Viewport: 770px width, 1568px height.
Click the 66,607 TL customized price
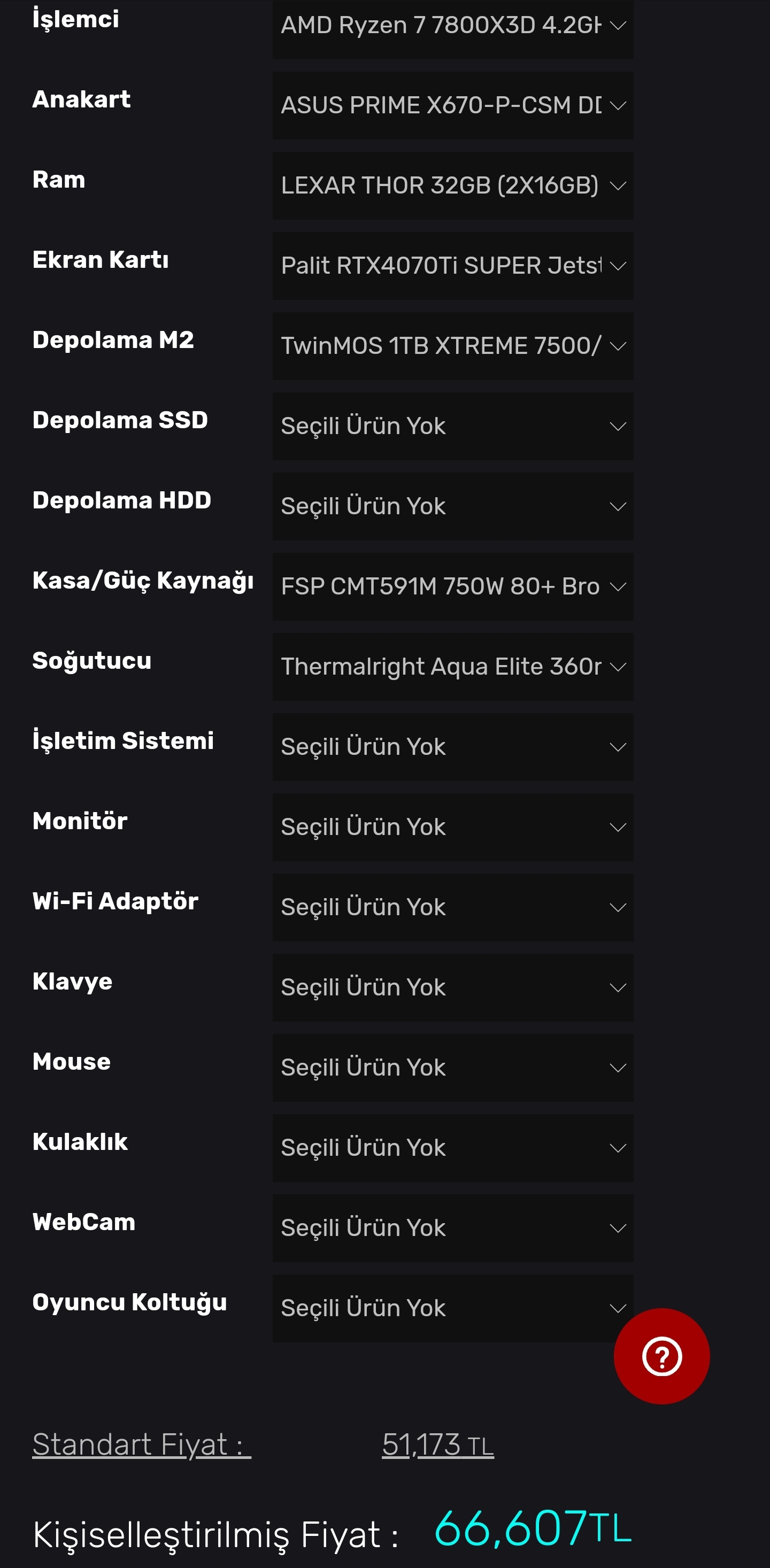click(532, 1528)
